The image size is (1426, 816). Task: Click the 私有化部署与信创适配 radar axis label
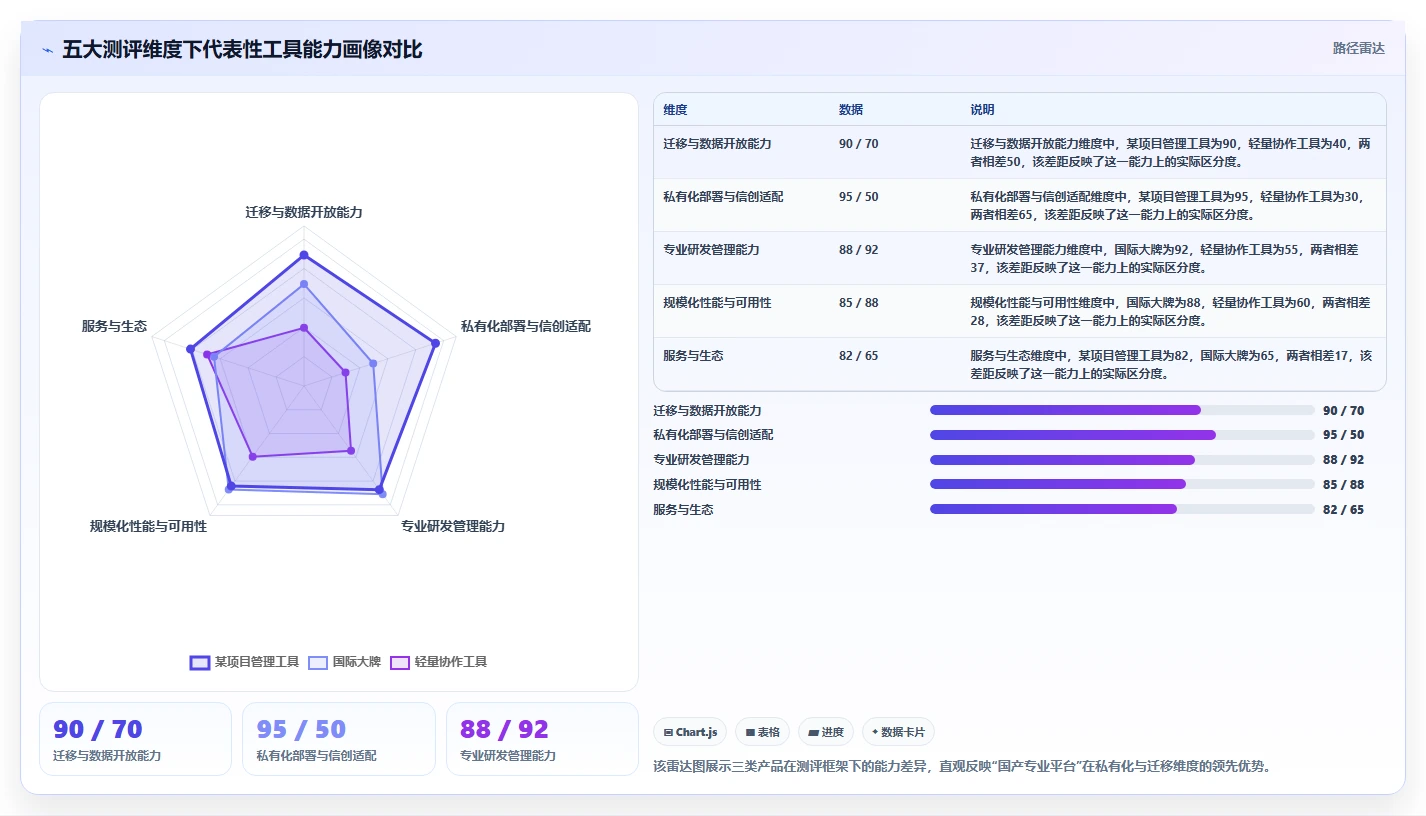(x=526, y=326)
